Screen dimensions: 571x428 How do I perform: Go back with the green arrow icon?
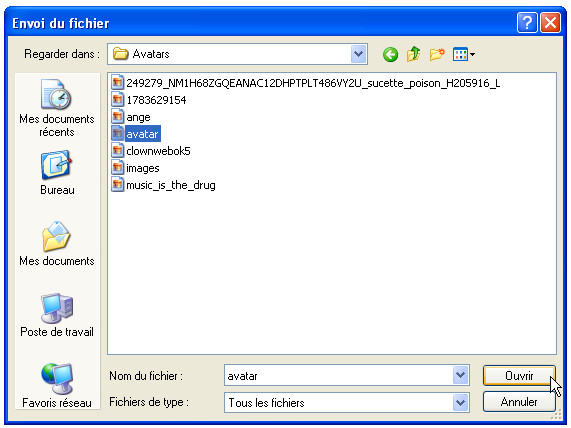(x=390, y=55)
